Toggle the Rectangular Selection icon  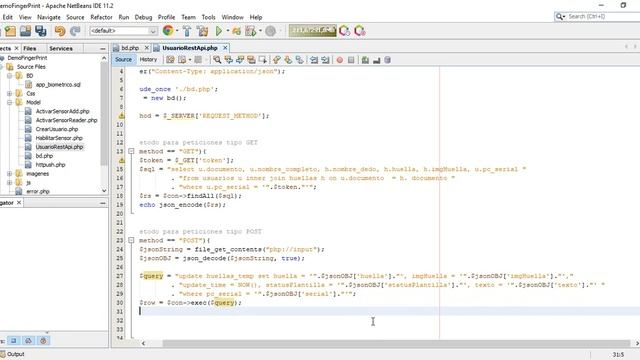point(262,60)
